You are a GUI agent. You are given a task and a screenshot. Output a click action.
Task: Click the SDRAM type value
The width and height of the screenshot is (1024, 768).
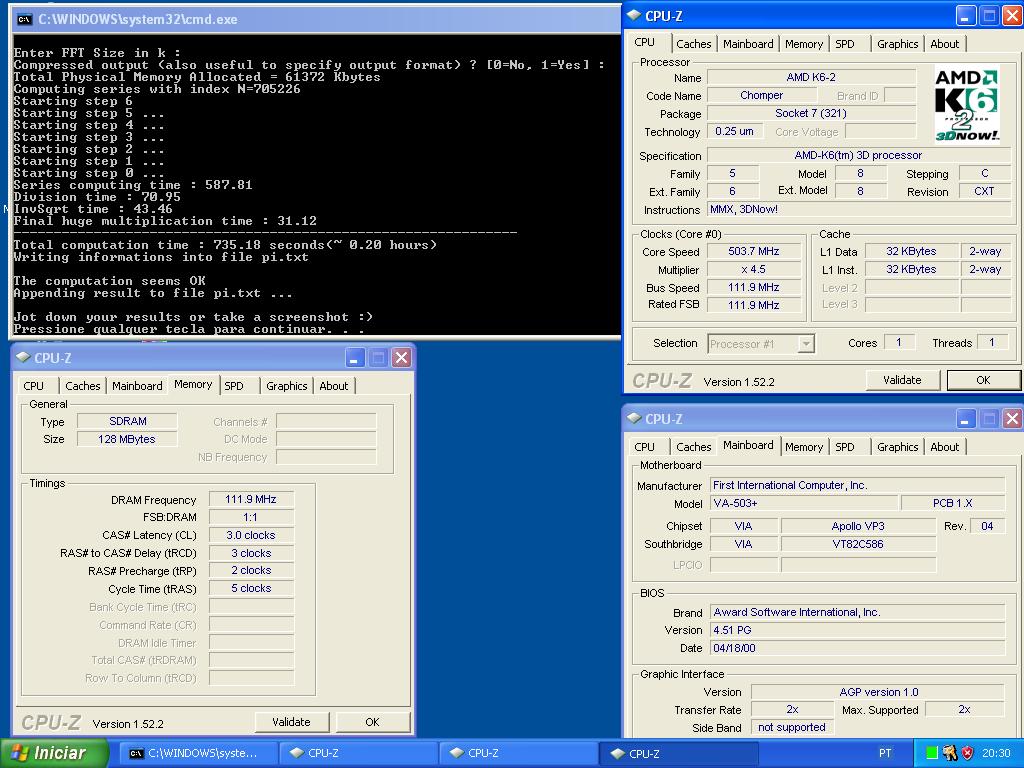pos(127,421)
